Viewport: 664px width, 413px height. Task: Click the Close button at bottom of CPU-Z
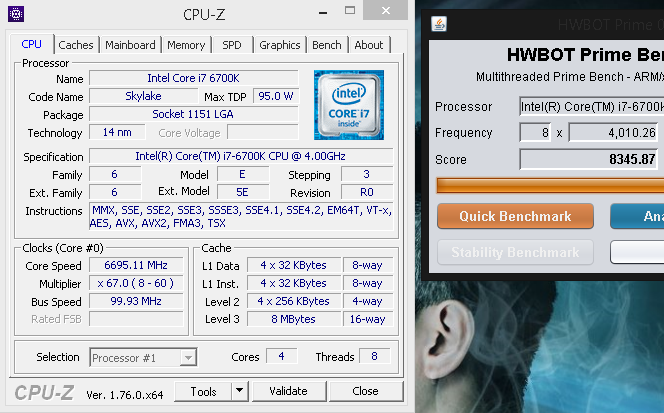(365, 391)
